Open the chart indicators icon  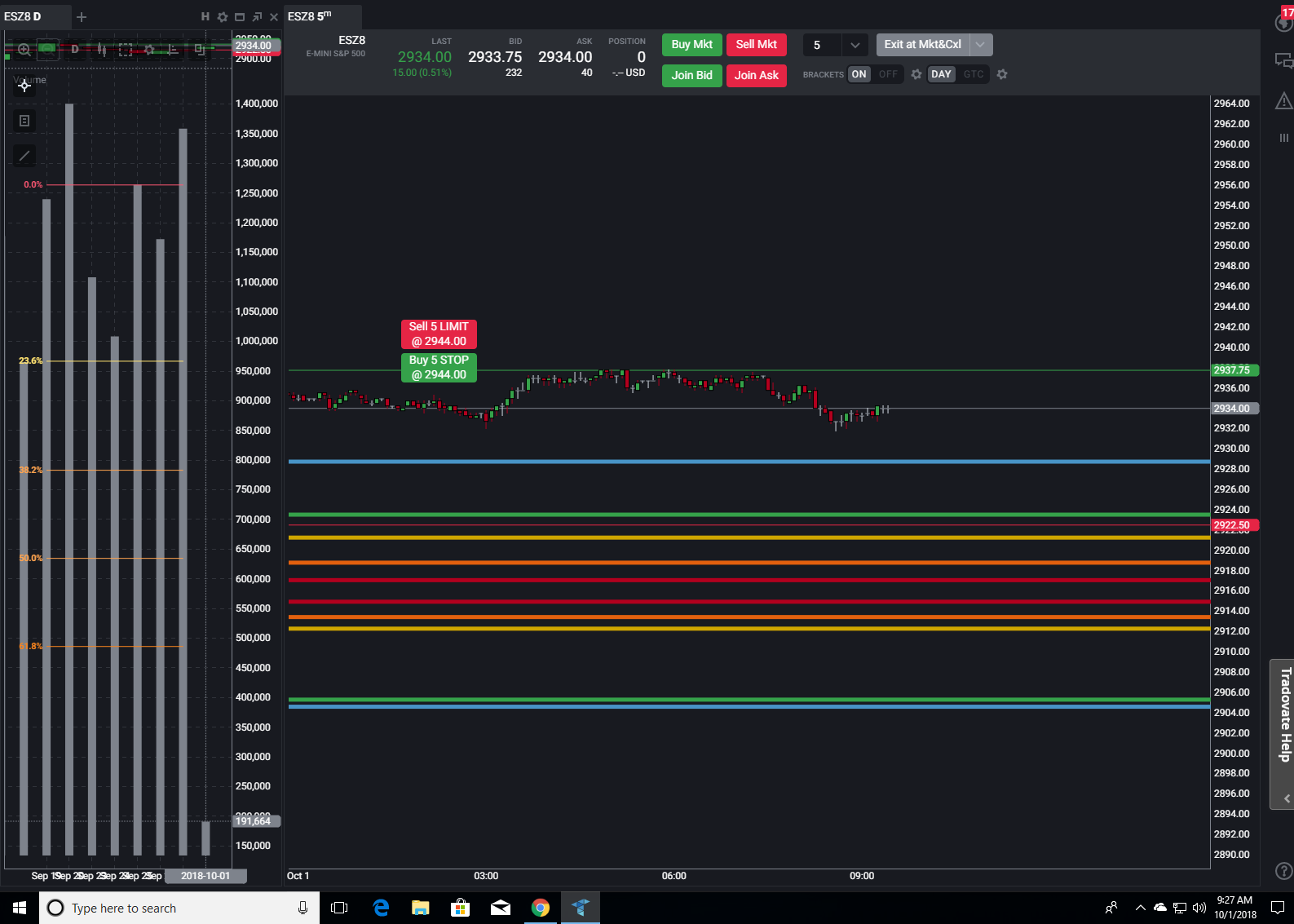[x=173, y=50]
